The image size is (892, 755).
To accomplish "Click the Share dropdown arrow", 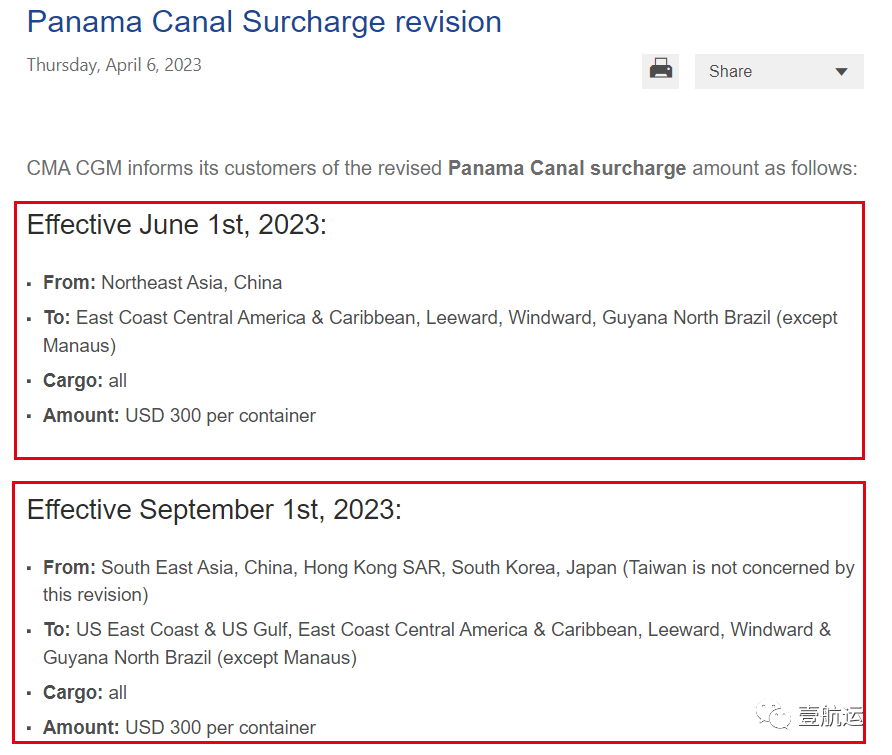I will click(x=841, y=72).
